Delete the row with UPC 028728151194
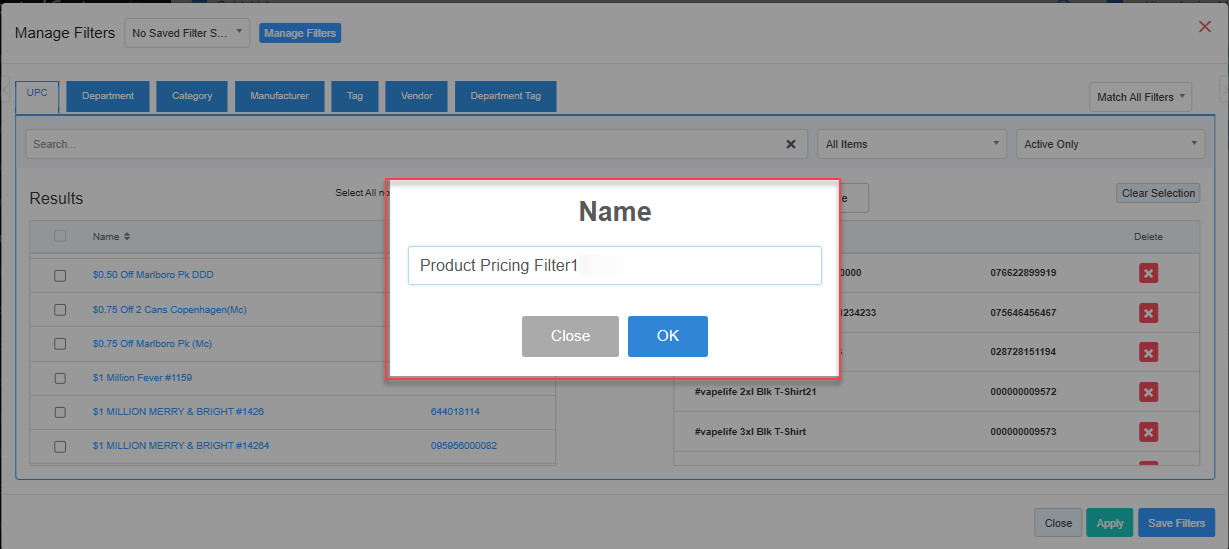The image size is (1229, 549). [1148, 352]
